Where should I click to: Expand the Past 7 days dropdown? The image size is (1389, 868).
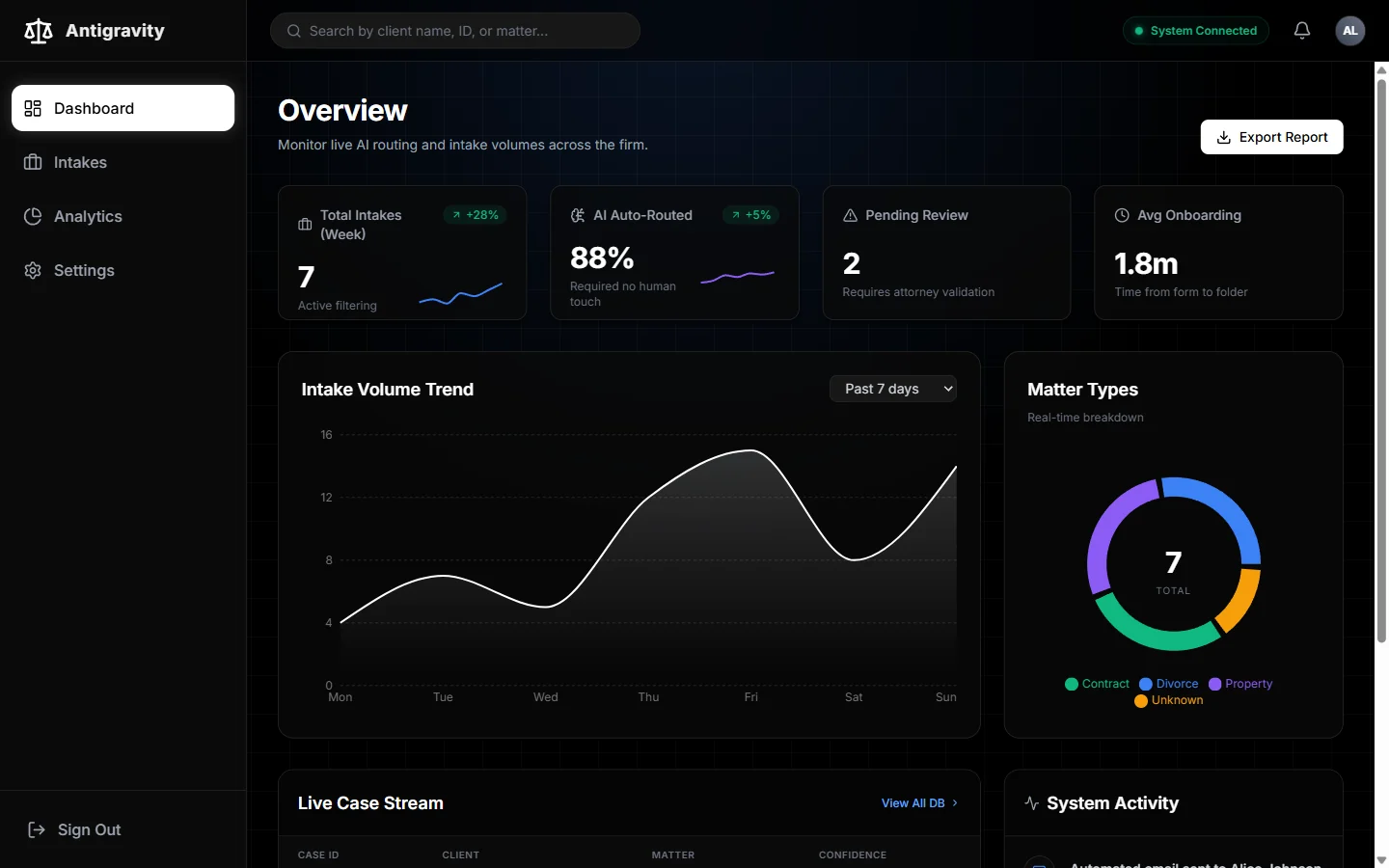click(x=893, y=389)
